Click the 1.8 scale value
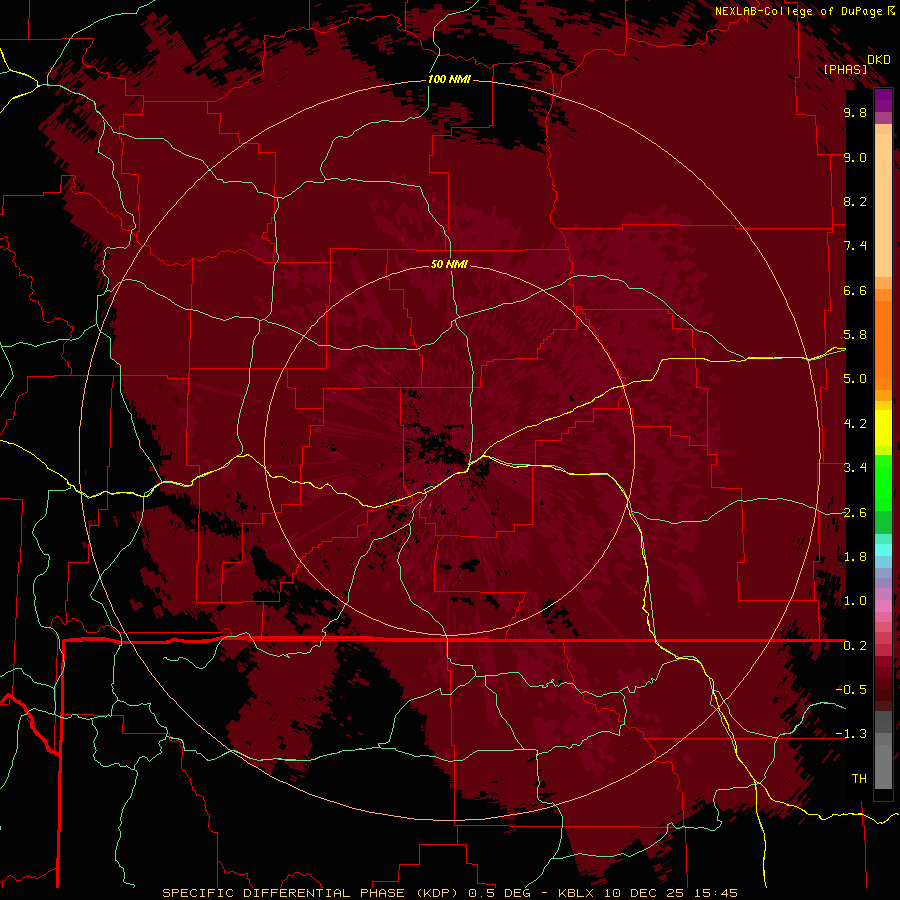The width and height of the screenshot is (900, 900). pyautogui.click(x=855, y=557)
